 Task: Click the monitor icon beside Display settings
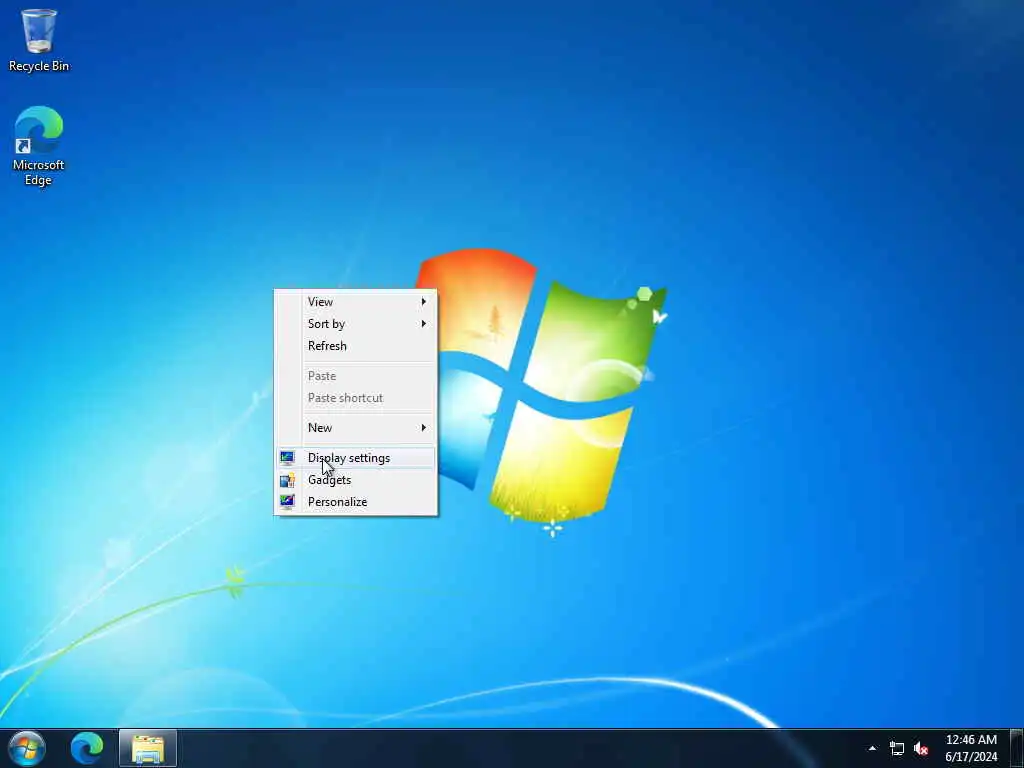click(x=287, y=458)
